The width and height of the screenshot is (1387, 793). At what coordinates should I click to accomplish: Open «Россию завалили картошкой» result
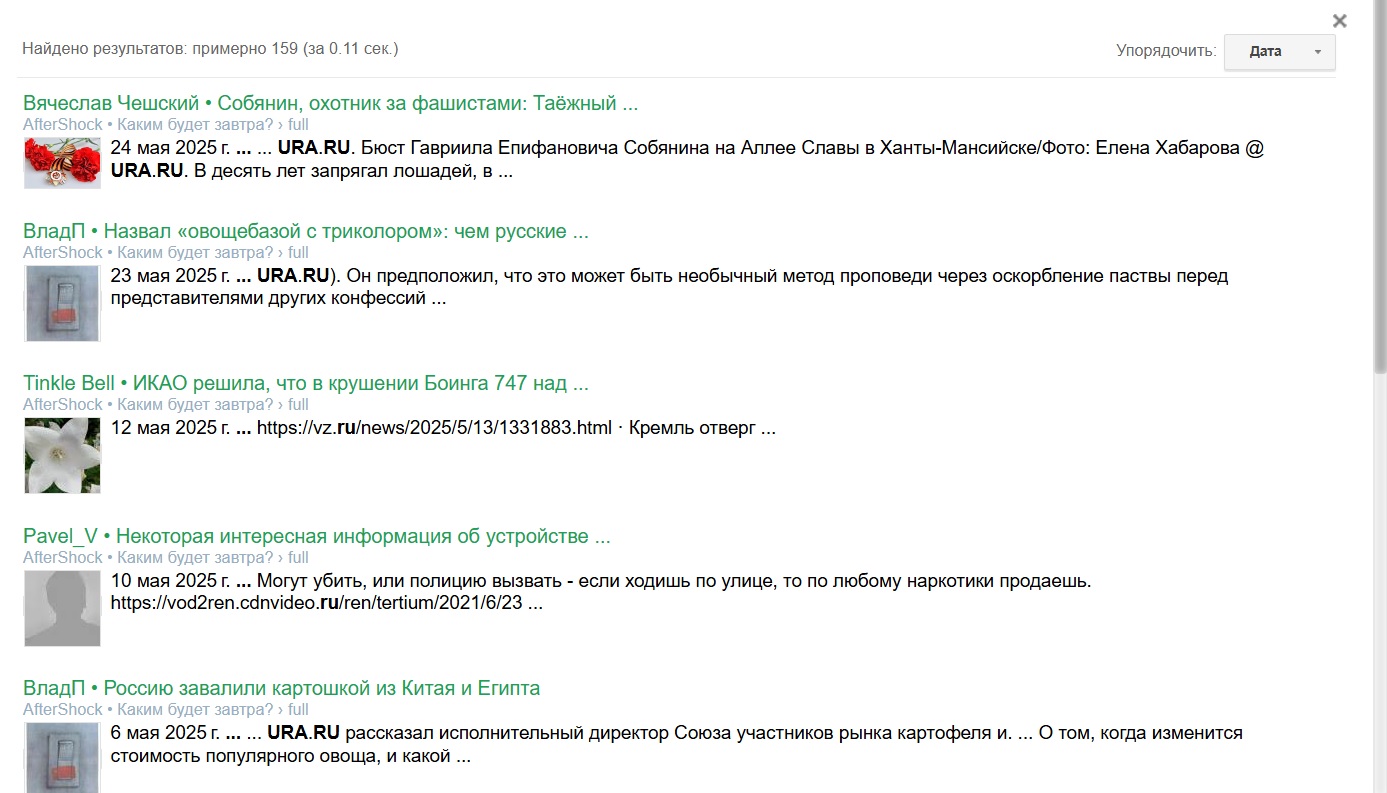(x=281, y=689)
